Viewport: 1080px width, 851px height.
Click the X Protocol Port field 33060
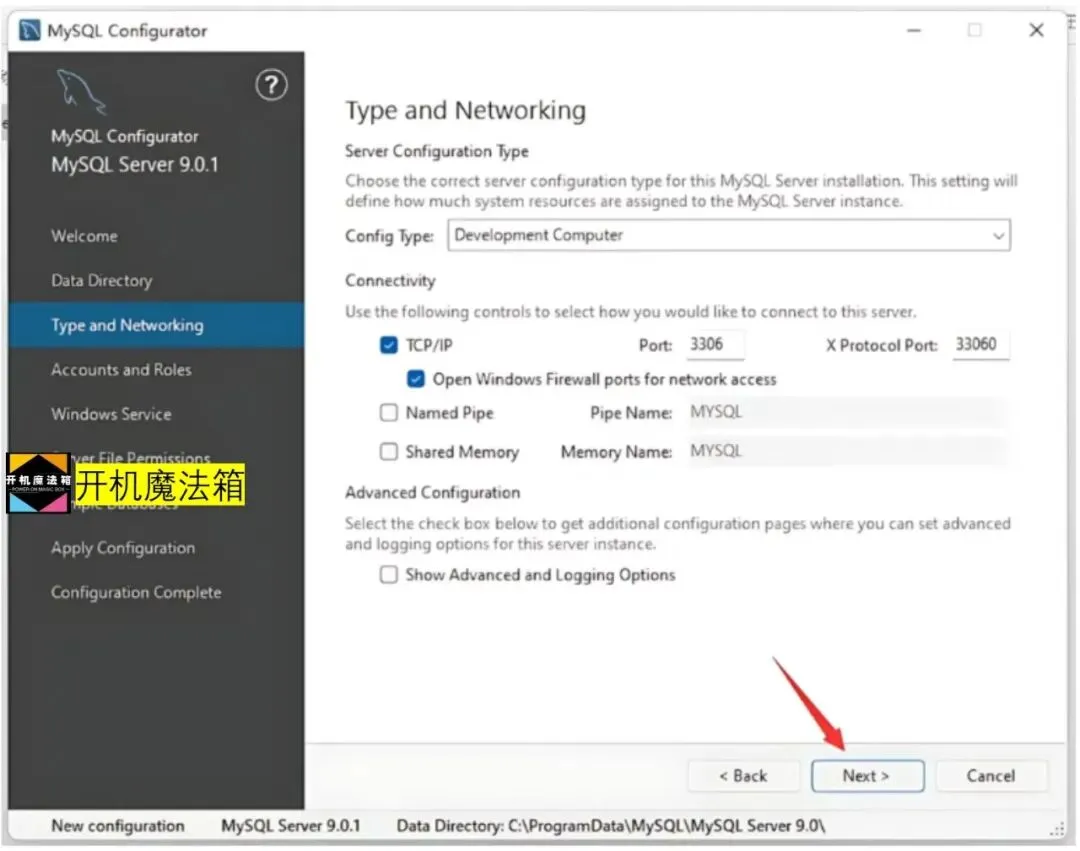[980, 344]
